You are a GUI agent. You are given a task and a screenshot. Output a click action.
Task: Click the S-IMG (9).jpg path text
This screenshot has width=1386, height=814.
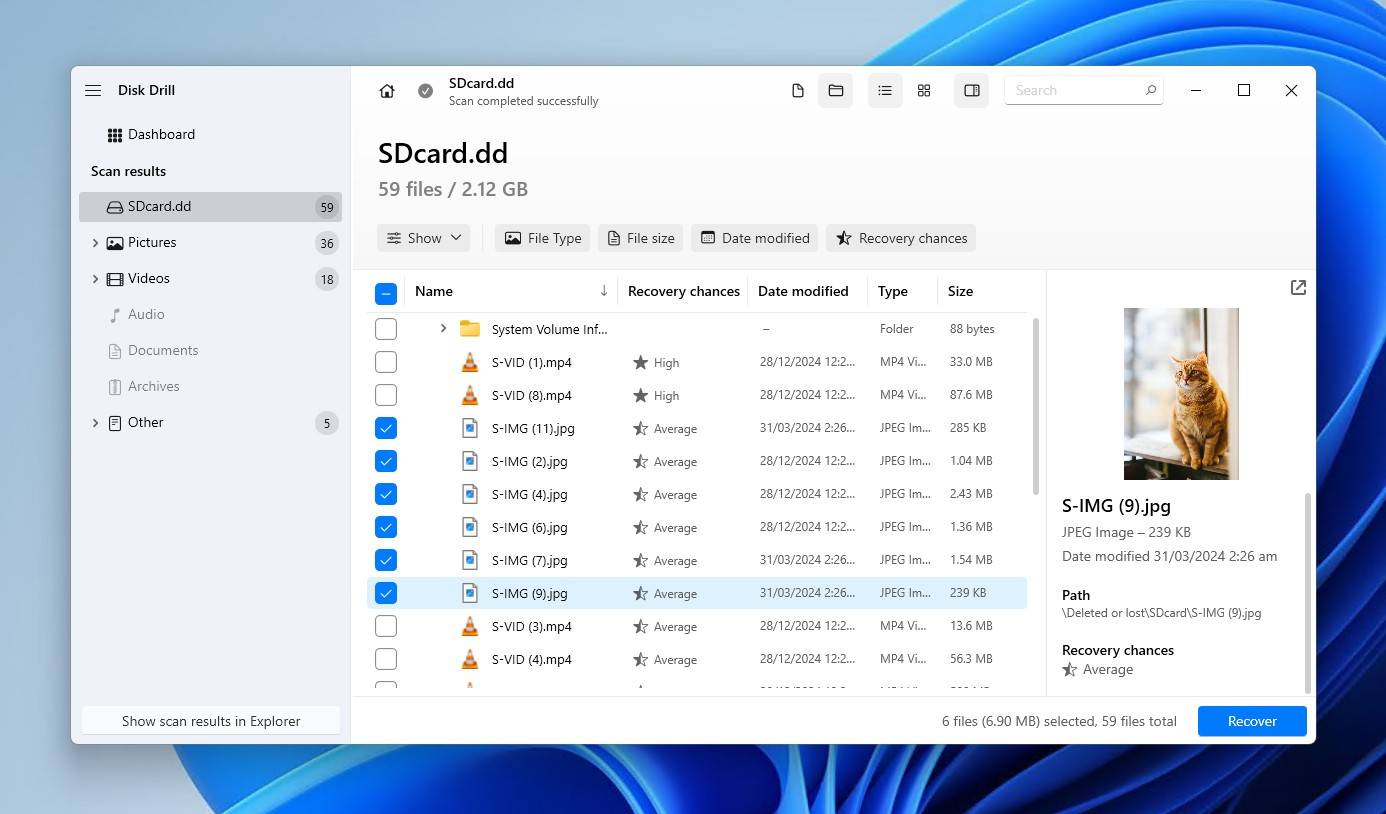[1161, 613]
